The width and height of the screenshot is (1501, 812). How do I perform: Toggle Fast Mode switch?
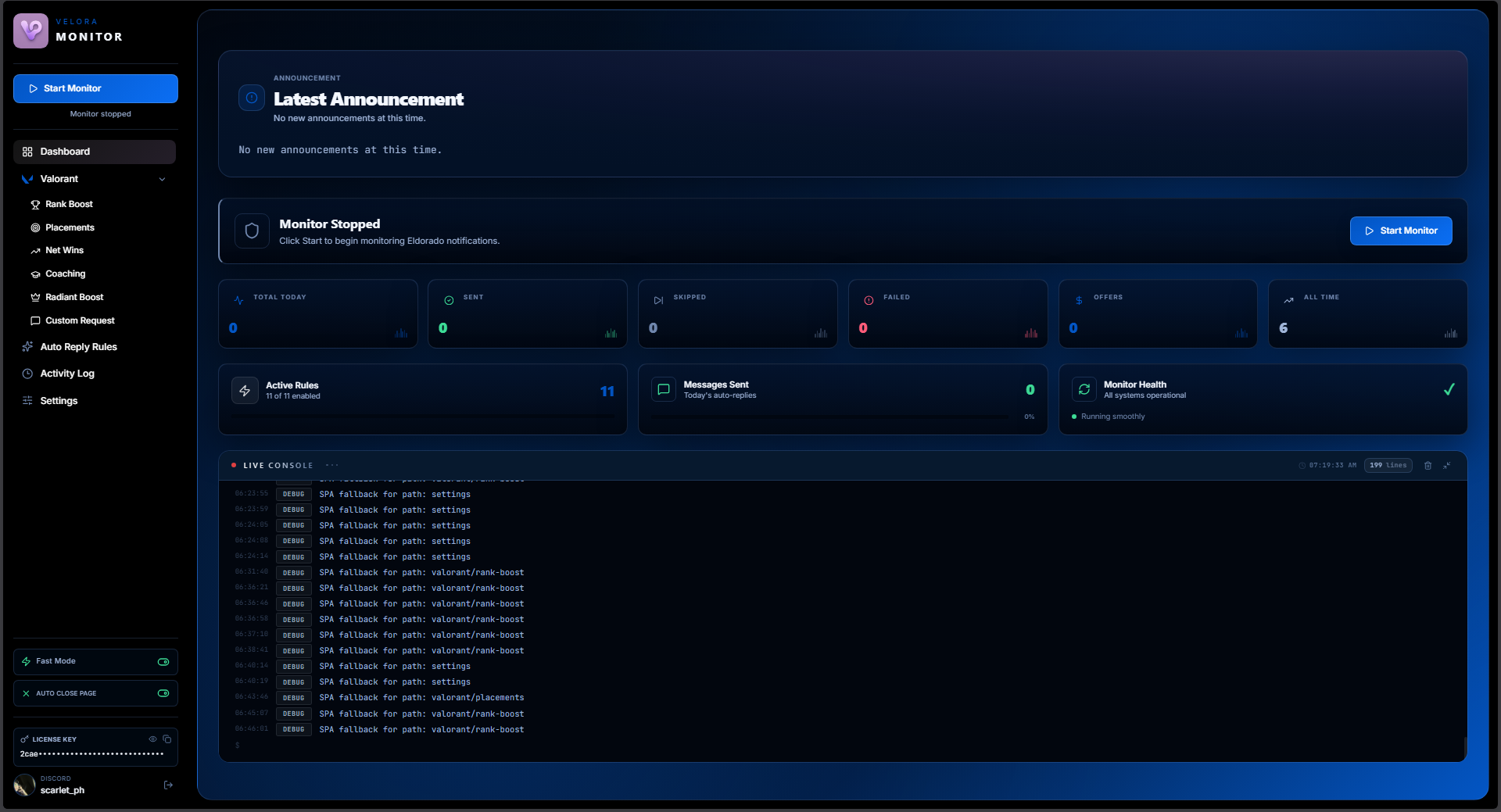(x=163, y=662)
